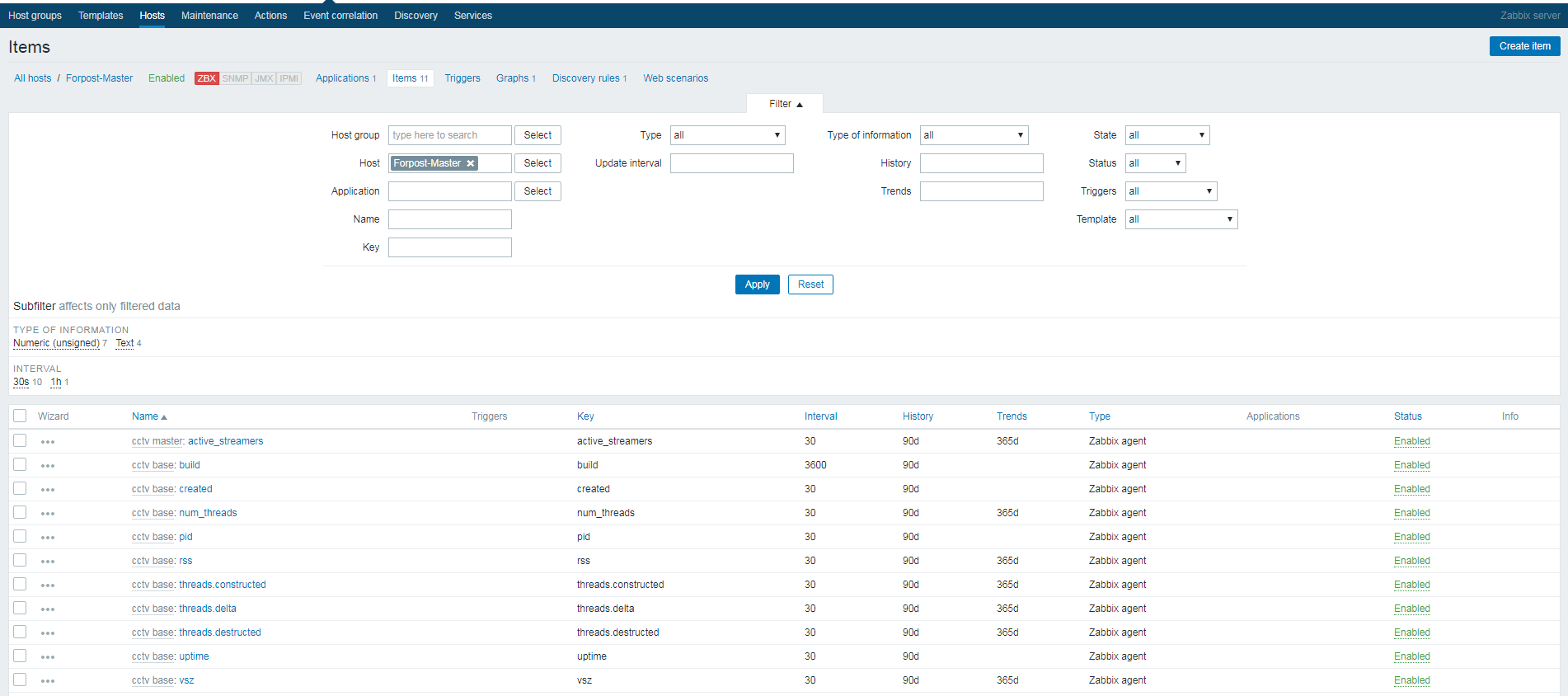Image resolution: width=1568 pixels, height=696 pixels.
Task: Check the box for threads.delta item
Action: coord(20,608)
